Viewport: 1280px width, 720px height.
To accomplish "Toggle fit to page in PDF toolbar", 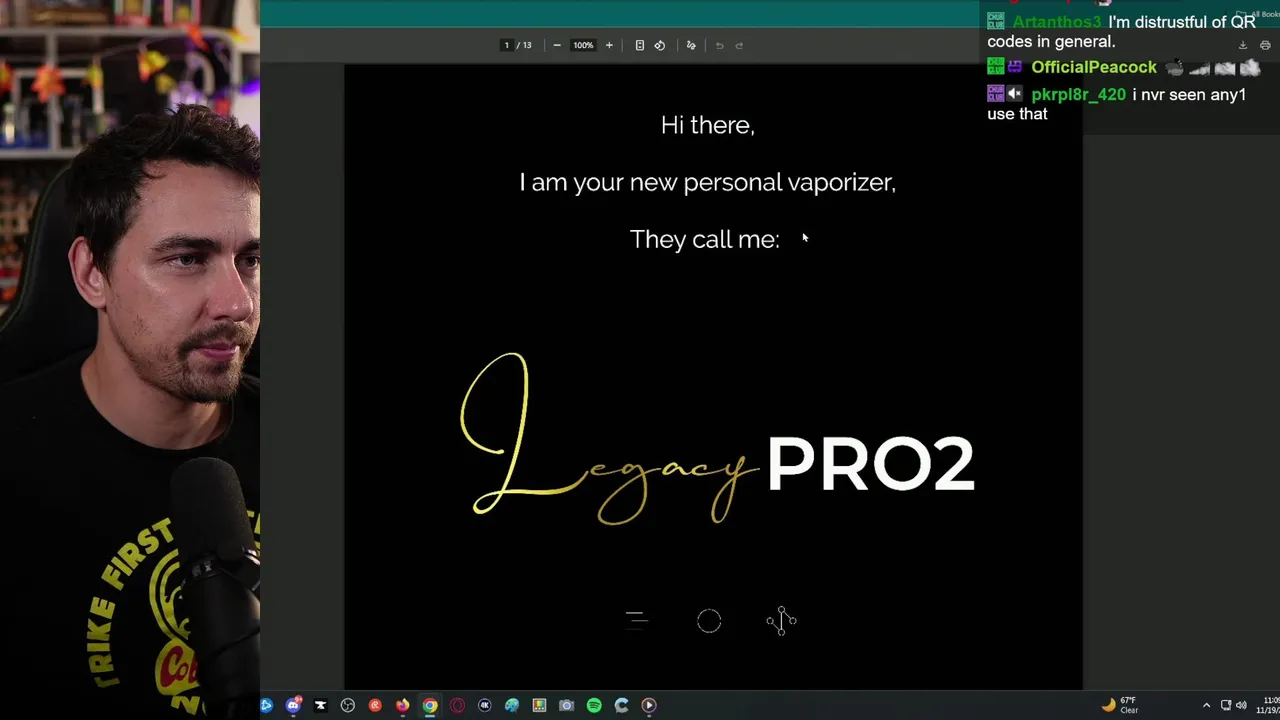I will point(640,45).
